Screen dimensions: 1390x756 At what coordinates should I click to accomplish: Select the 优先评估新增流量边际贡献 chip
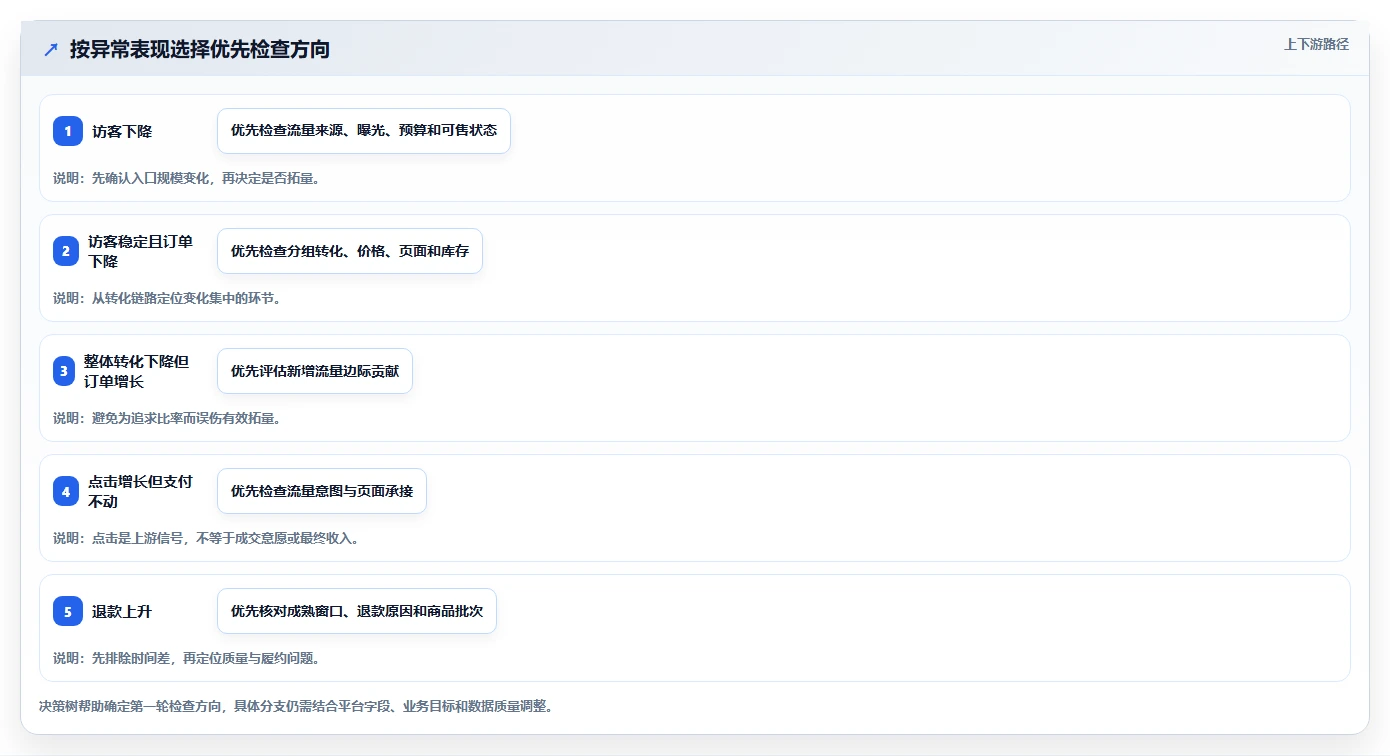pyautogui.click(x=315, y=371)
